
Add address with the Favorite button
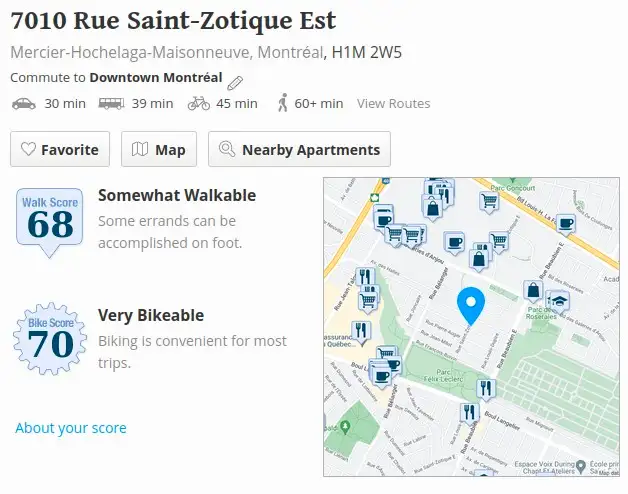point(60,149)
